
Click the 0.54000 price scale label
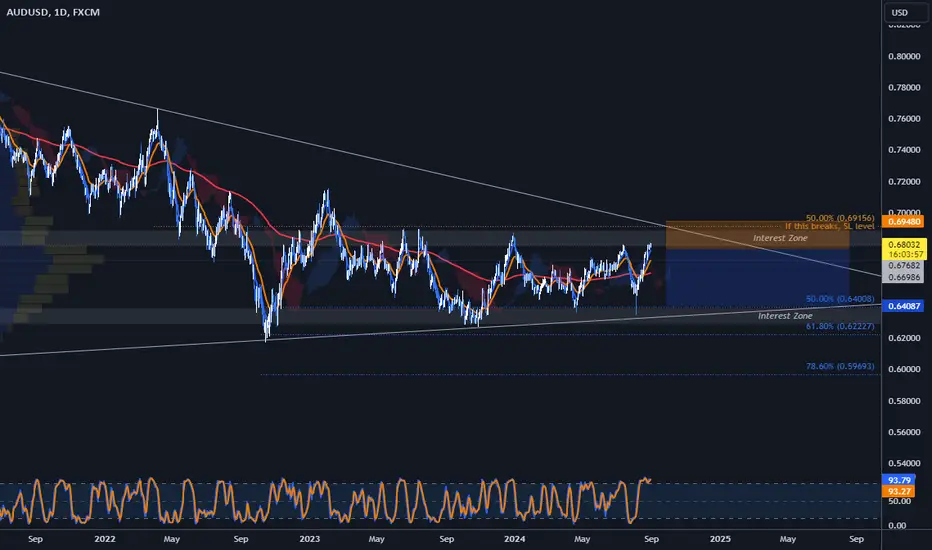coord(904,463)
